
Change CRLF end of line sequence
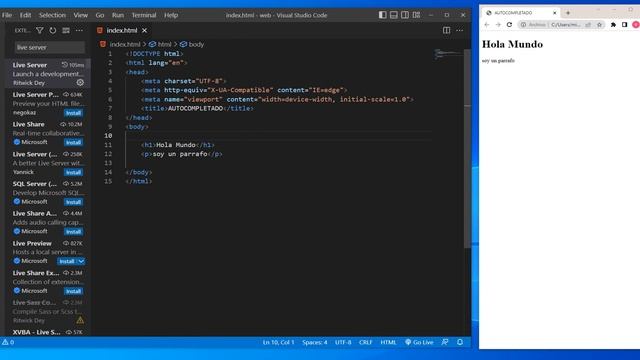(x=365, y=342)
